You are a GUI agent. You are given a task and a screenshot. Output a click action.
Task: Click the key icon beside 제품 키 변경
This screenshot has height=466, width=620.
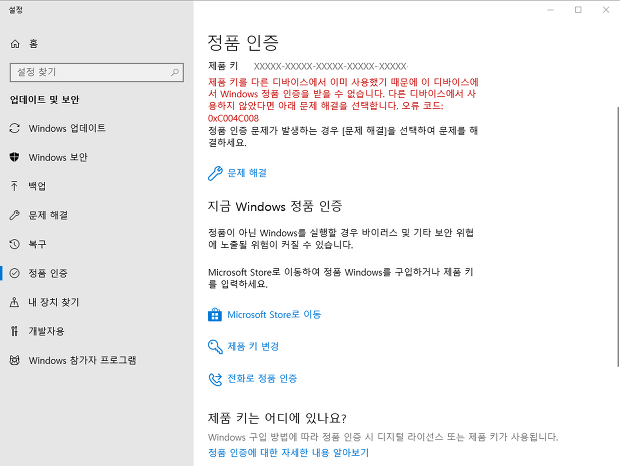(x=215, y=347)
